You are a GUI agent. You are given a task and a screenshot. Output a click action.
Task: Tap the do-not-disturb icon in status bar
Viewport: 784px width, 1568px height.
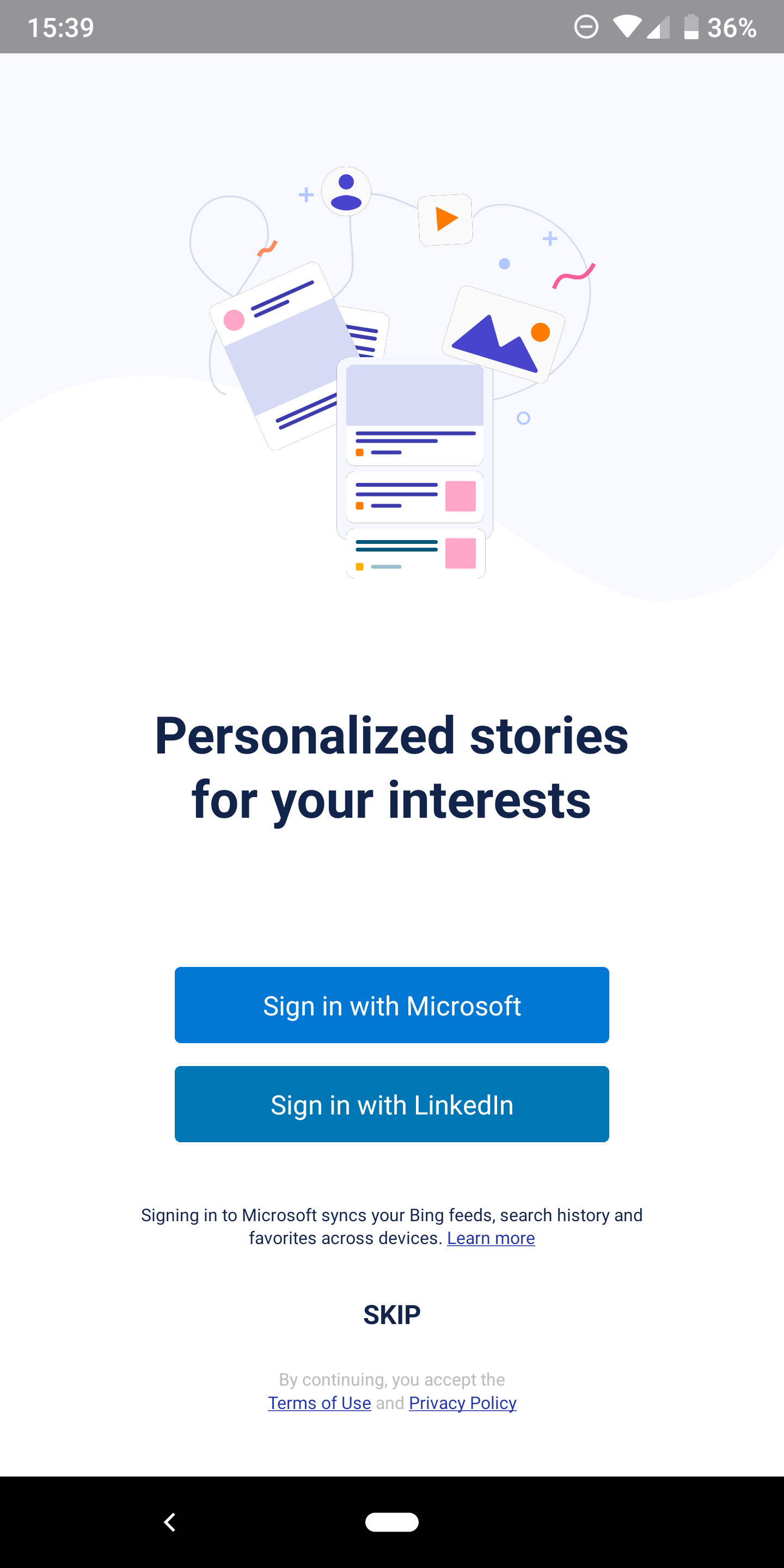[586, 26]
